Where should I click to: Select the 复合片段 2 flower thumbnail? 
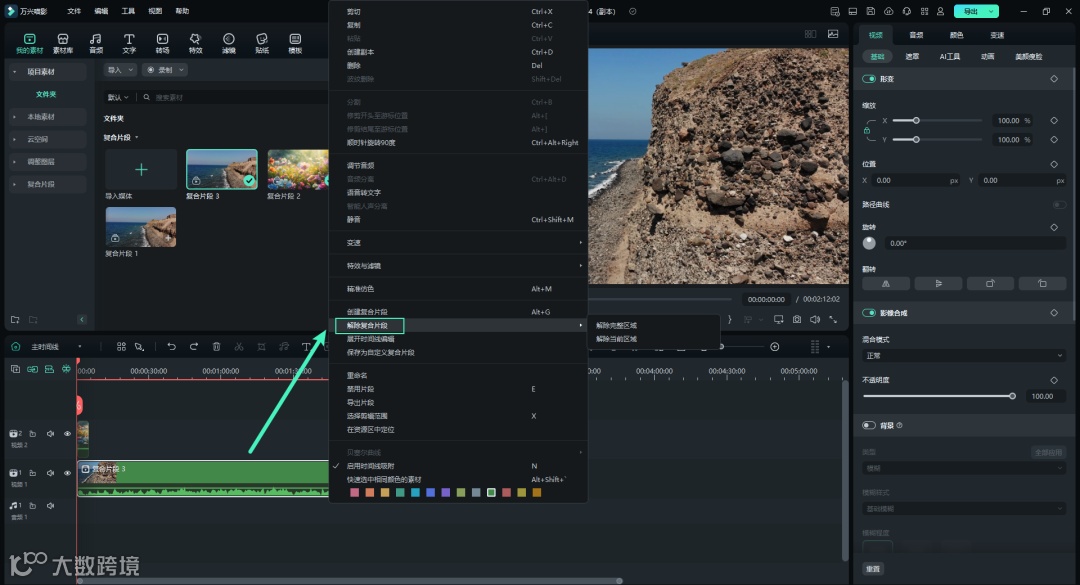coord(298,170)
